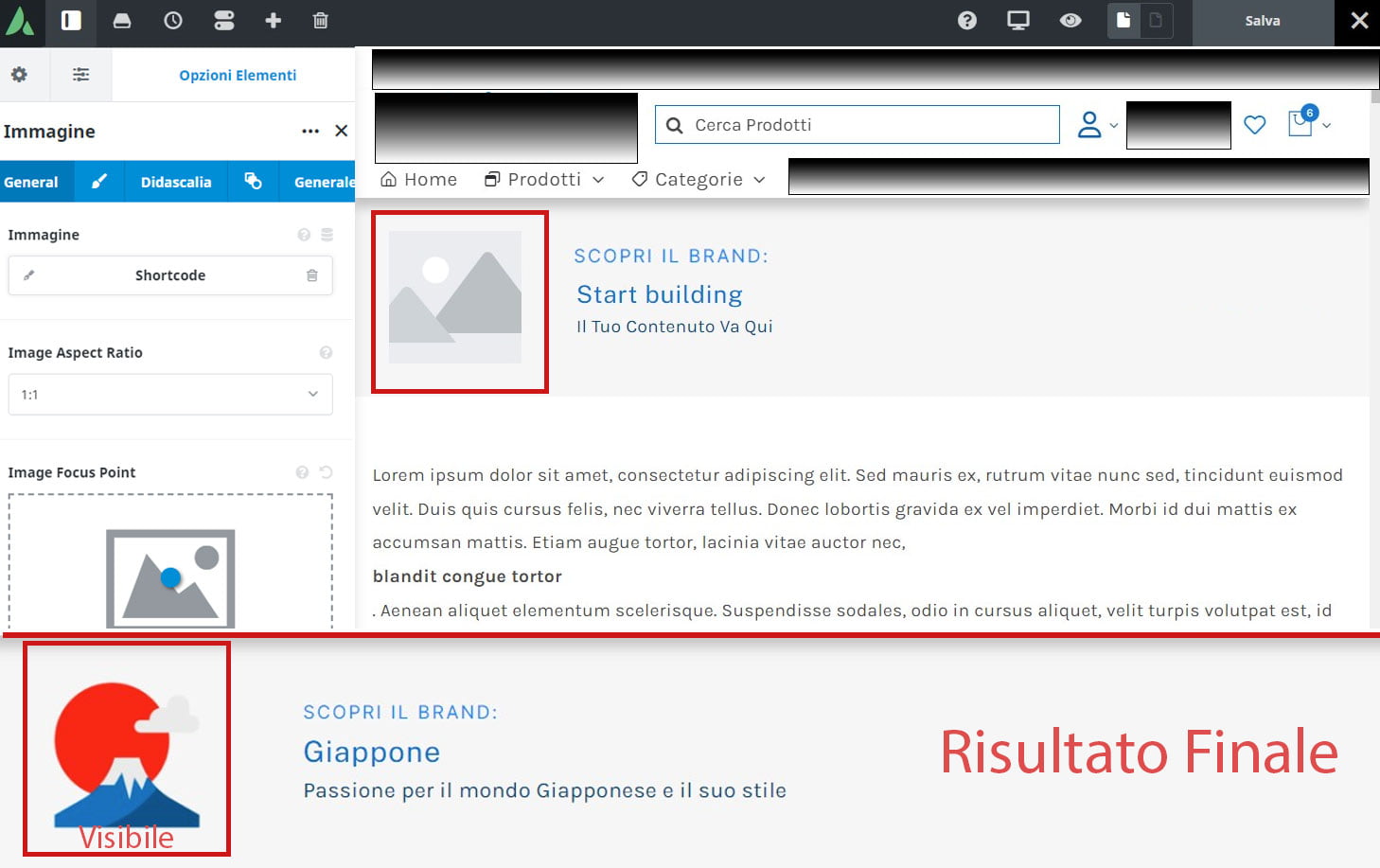Switch to the Didascalia tab
Image resolution: width=1380 pixels, height=868 pixels.
pos(176,182)
